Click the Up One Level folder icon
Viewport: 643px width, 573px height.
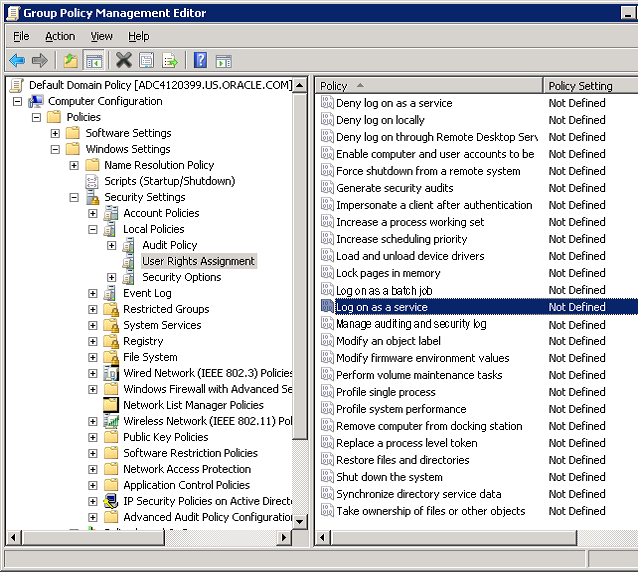(x=70, y=61)
